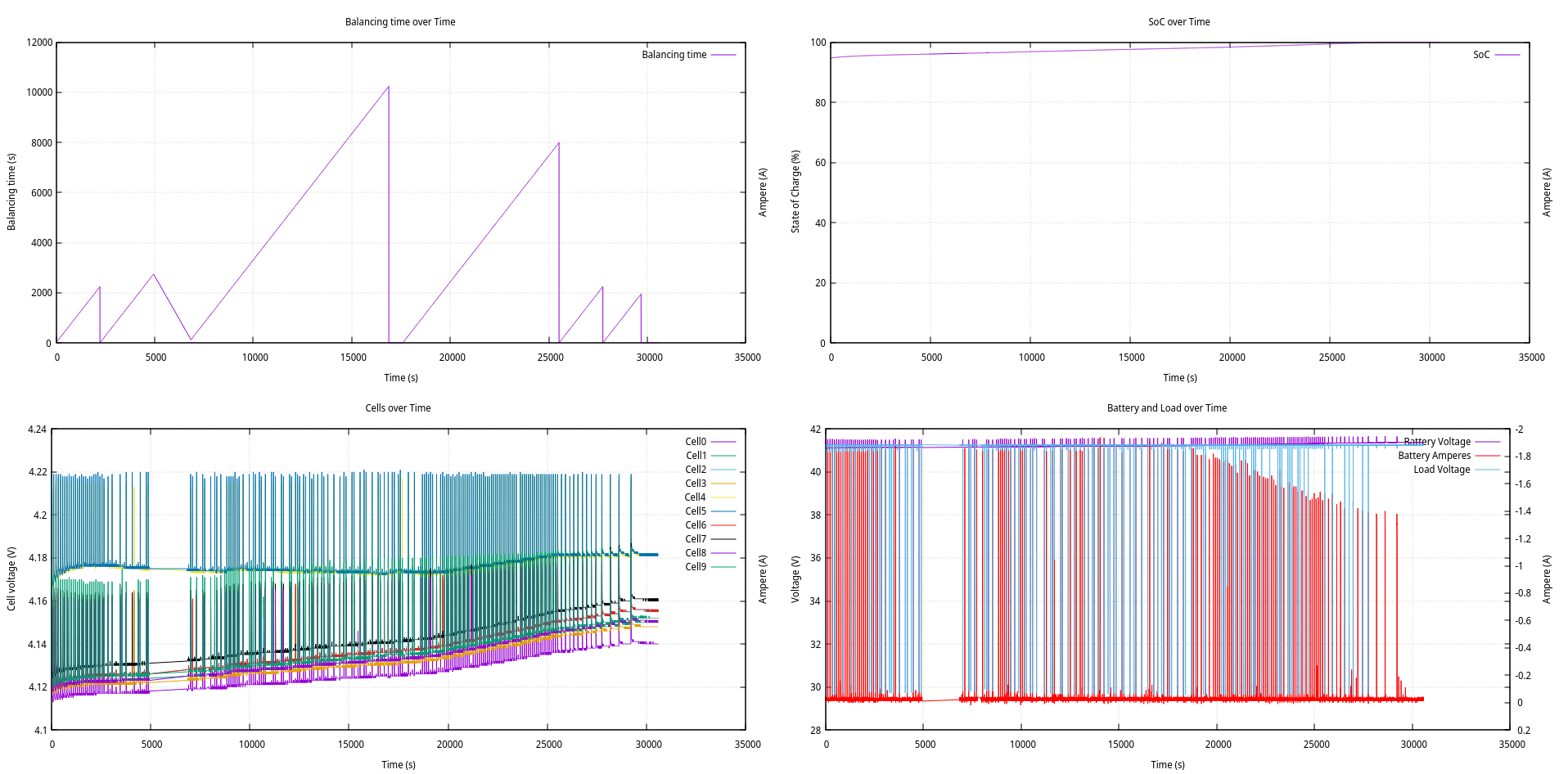
Task: Select the Cell0 legend entry
Action: tap(696, 442)
